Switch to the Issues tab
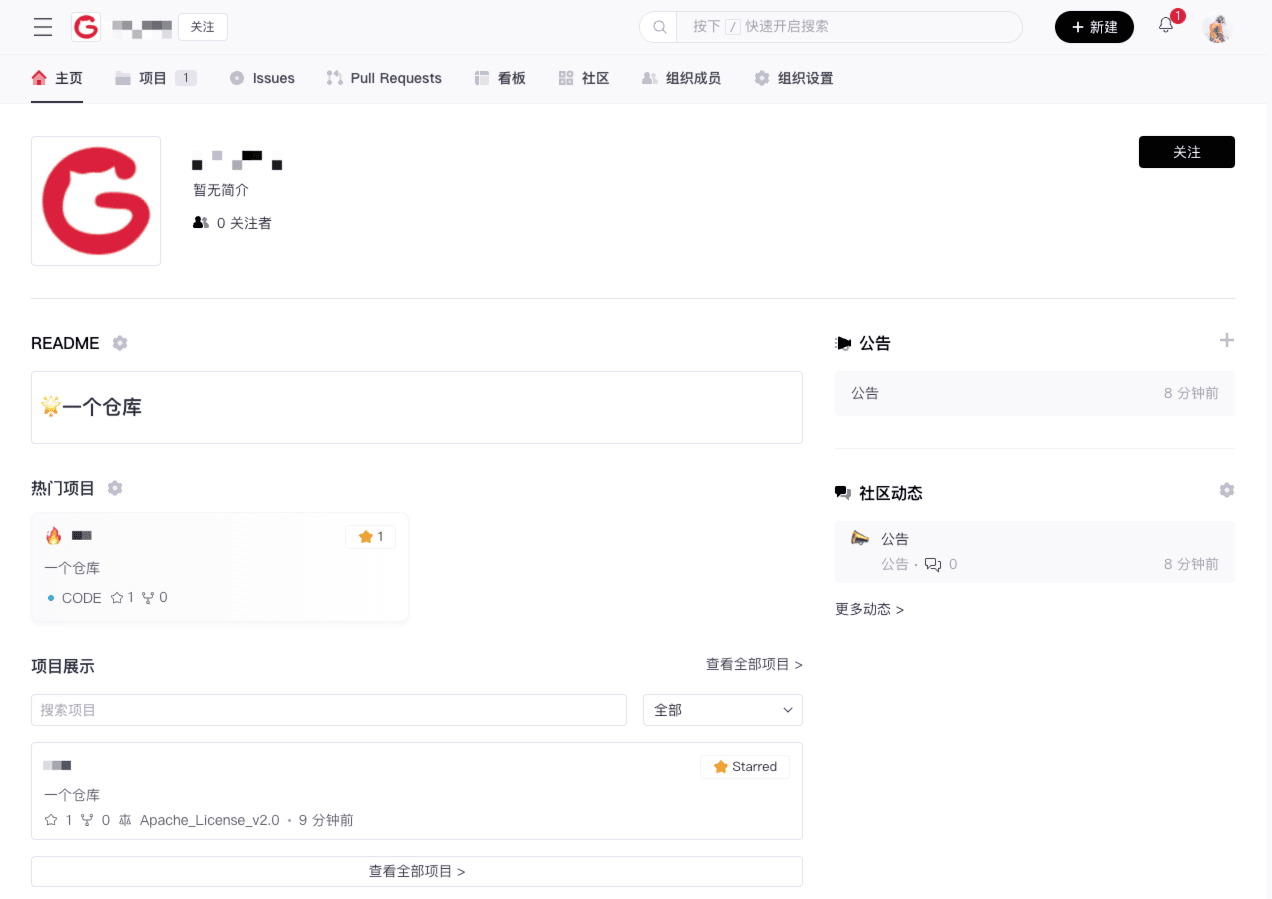The image size is (1272, 899). (262, 78)
